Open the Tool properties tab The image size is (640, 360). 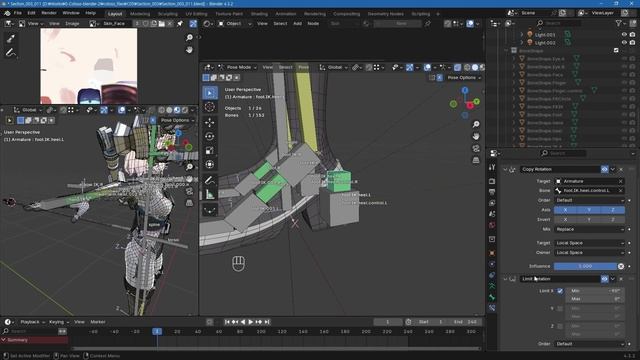pos(492,167)
